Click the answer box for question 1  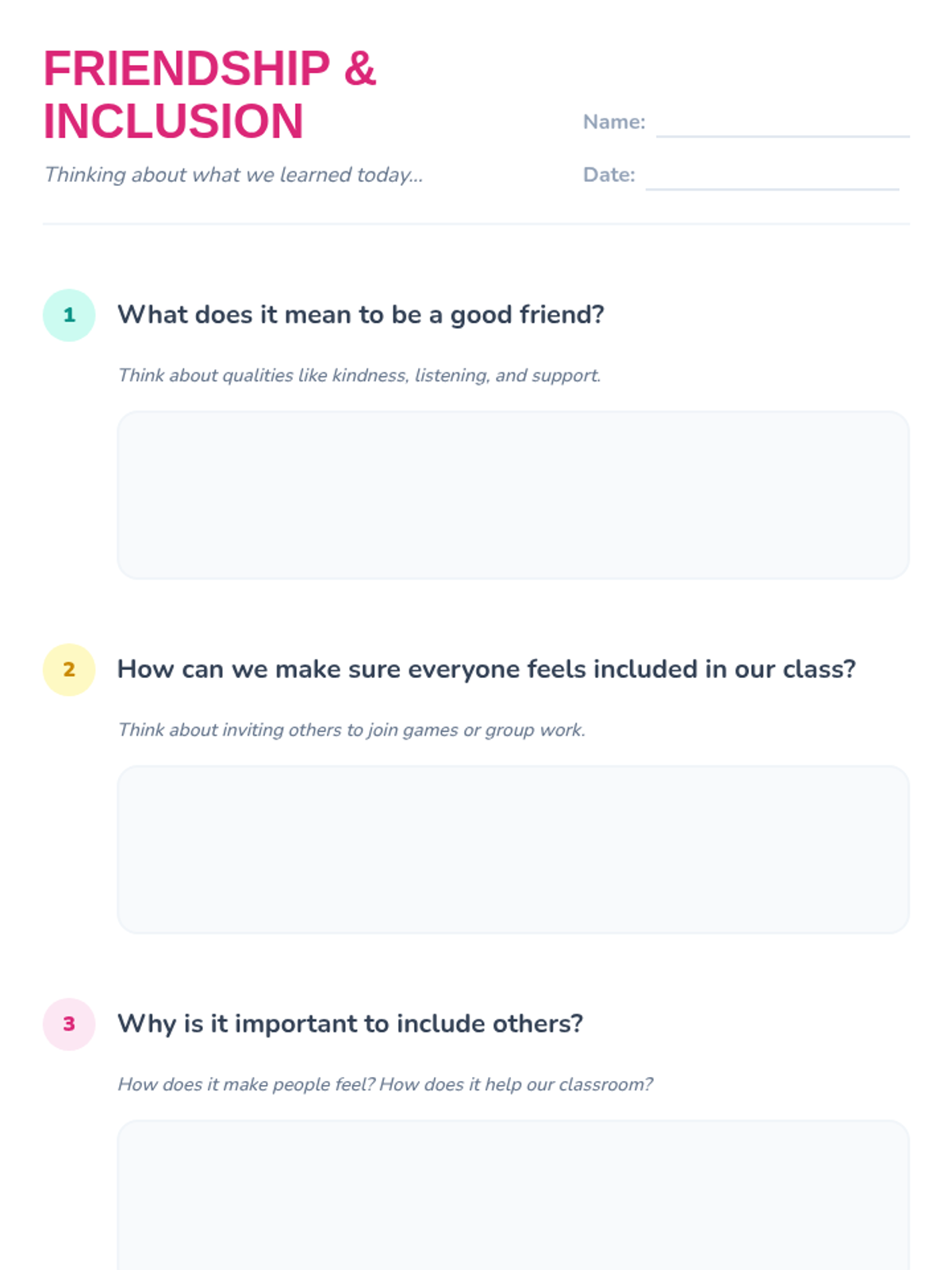pyautogui.click(x=512, y=495)
